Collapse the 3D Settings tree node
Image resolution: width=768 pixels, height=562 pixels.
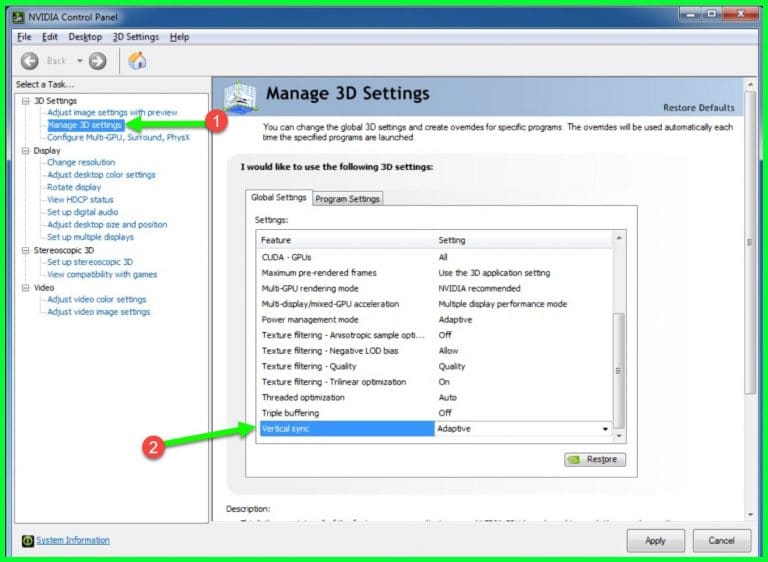25,101
